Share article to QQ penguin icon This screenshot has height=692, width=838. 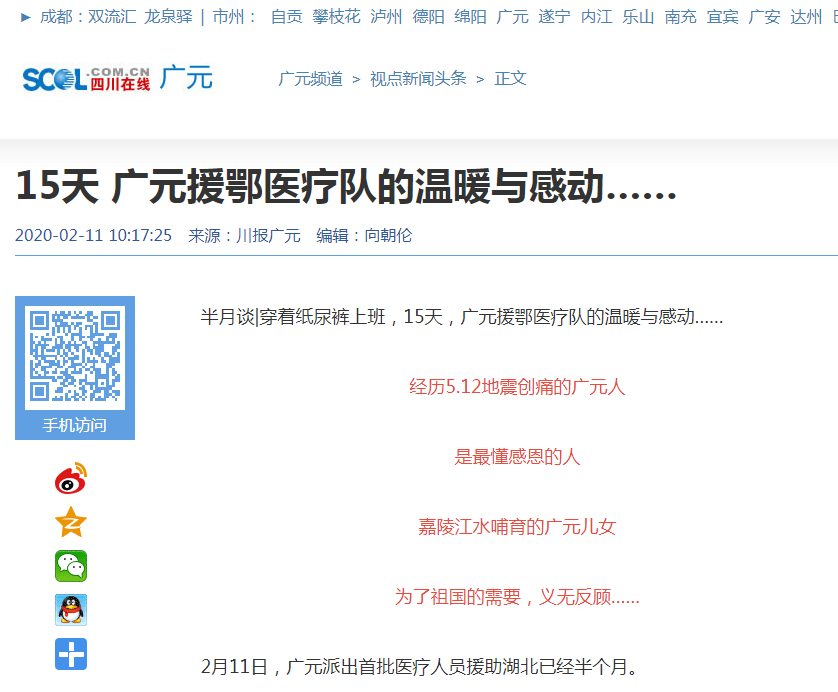coord(71,610)
